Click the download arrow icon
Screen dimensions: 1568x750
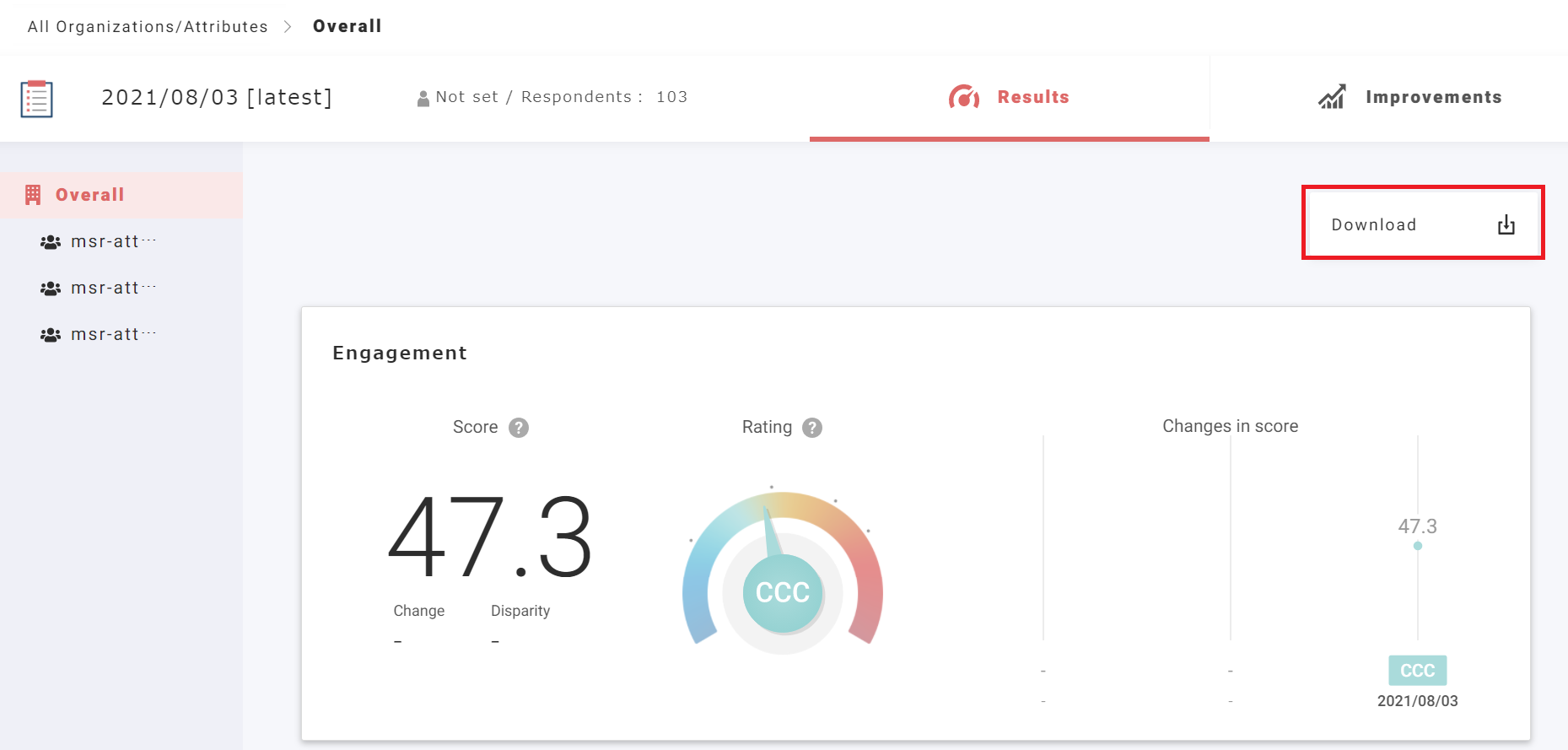[x=1506, y=225]
